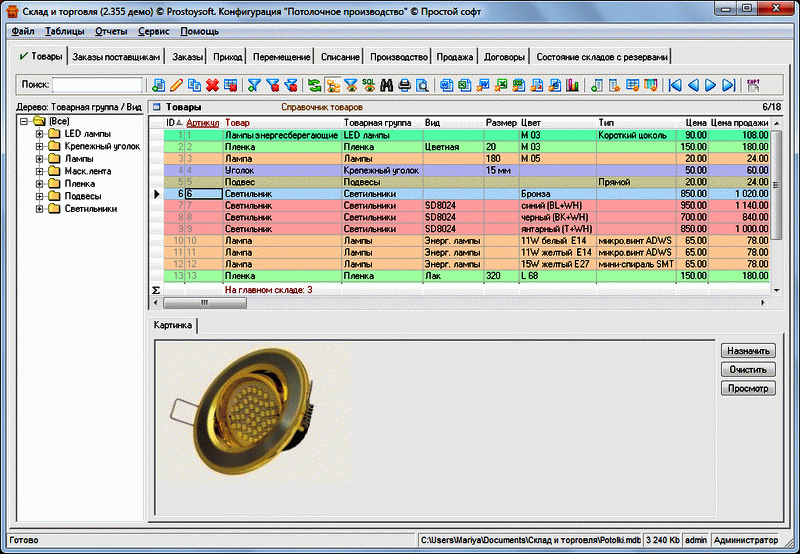Screen dimensions: 800x554
Task: Open the Файл menu
Action: point(23,31)
